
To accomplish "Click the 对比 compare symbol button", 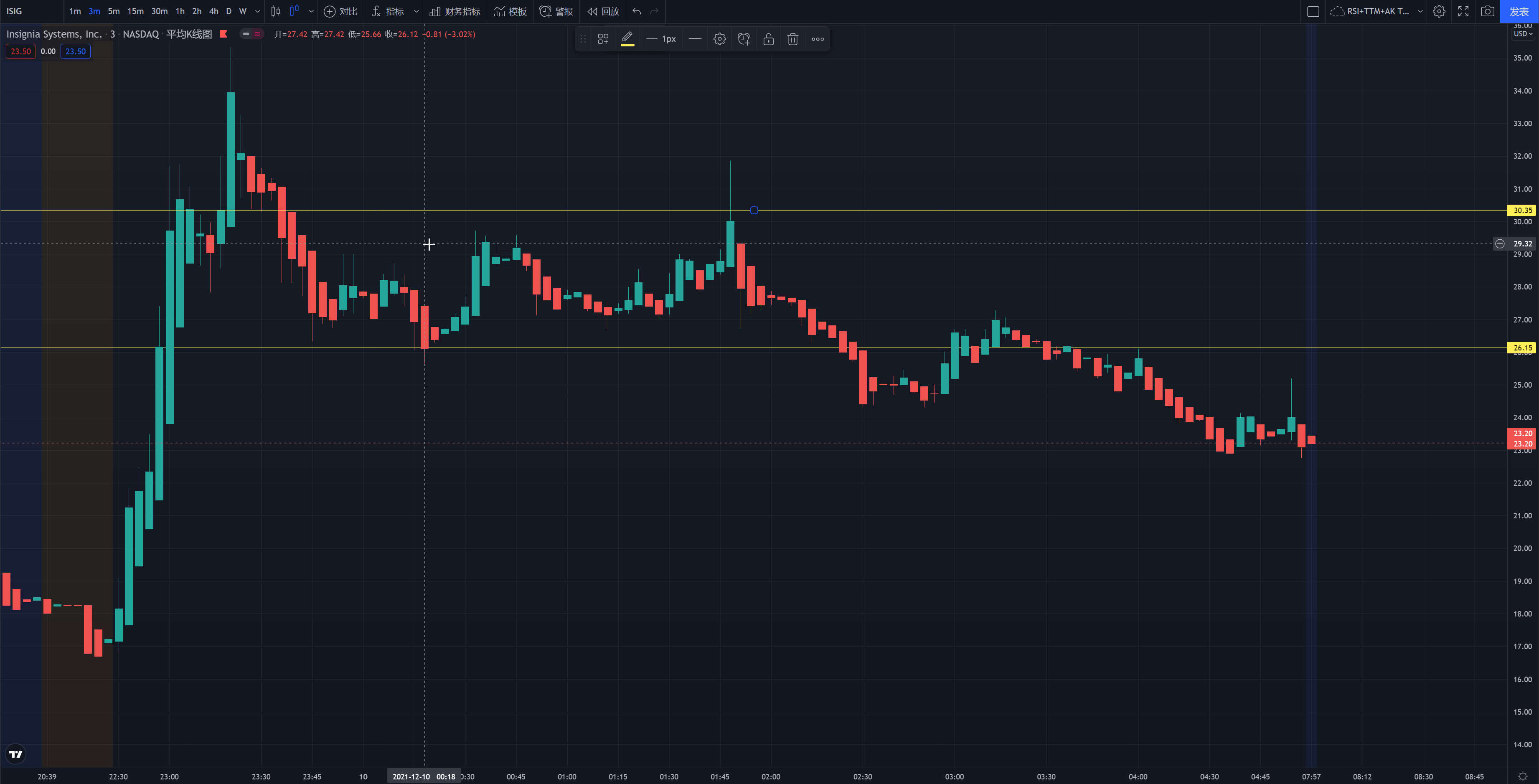I will [x=340, y=11].
